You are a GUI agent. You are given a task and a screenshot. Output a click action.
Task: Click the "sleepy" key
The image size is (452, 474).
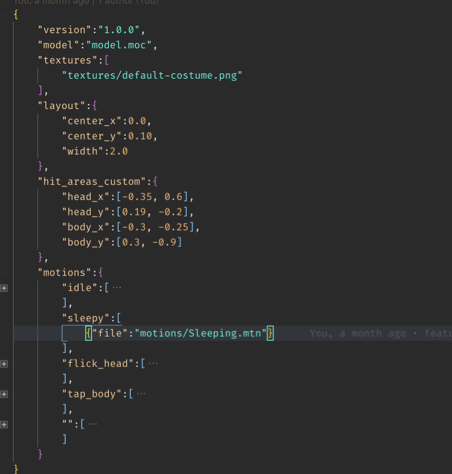[x=86, y=318]
